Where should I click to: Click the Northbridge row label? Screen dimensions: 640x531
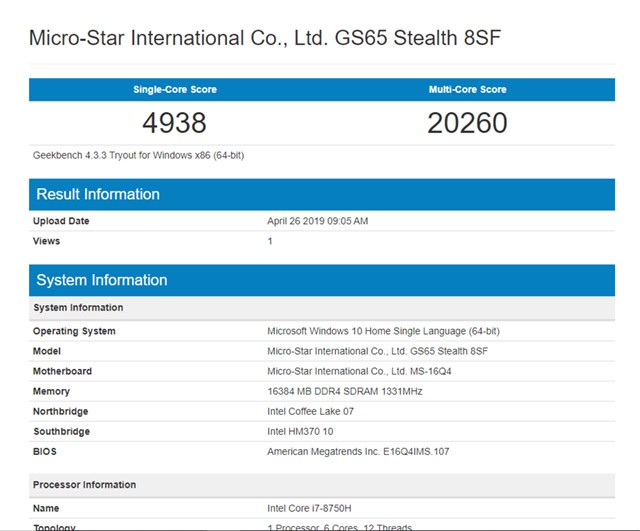60,411
